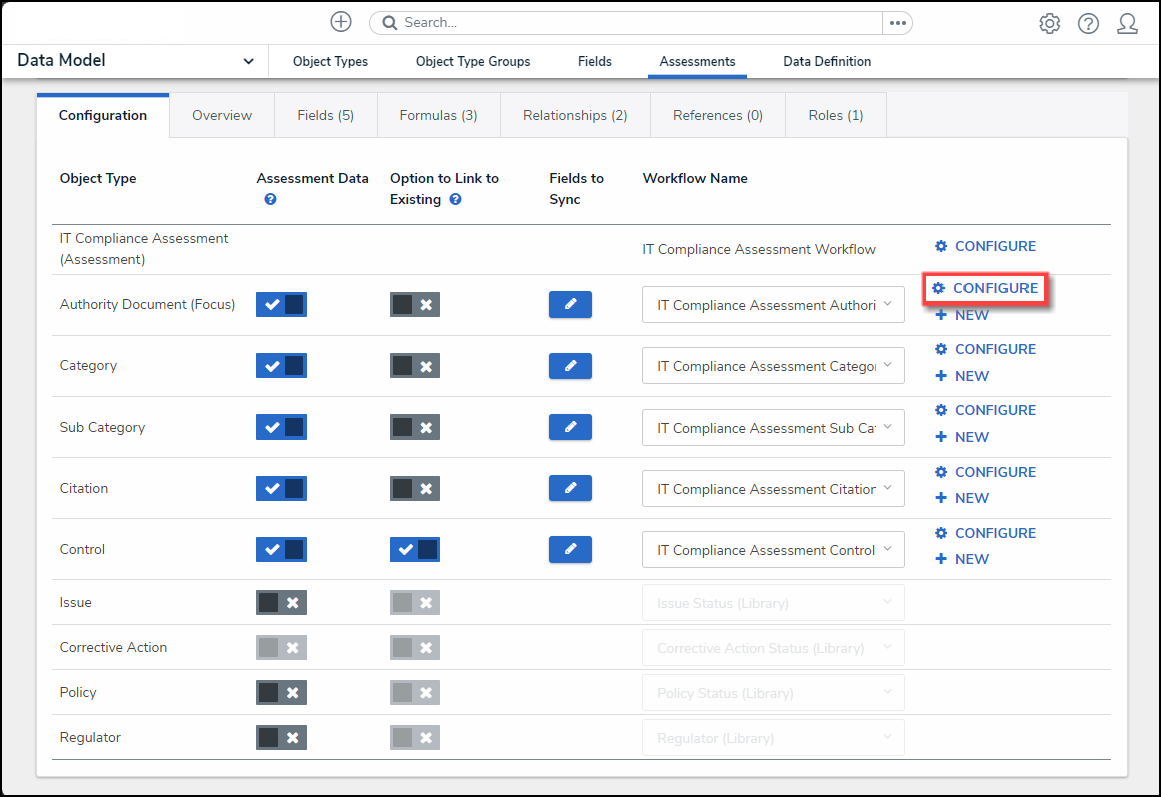Expand the Data Model dropdown

pyautogui.click(x=248, y=61)
